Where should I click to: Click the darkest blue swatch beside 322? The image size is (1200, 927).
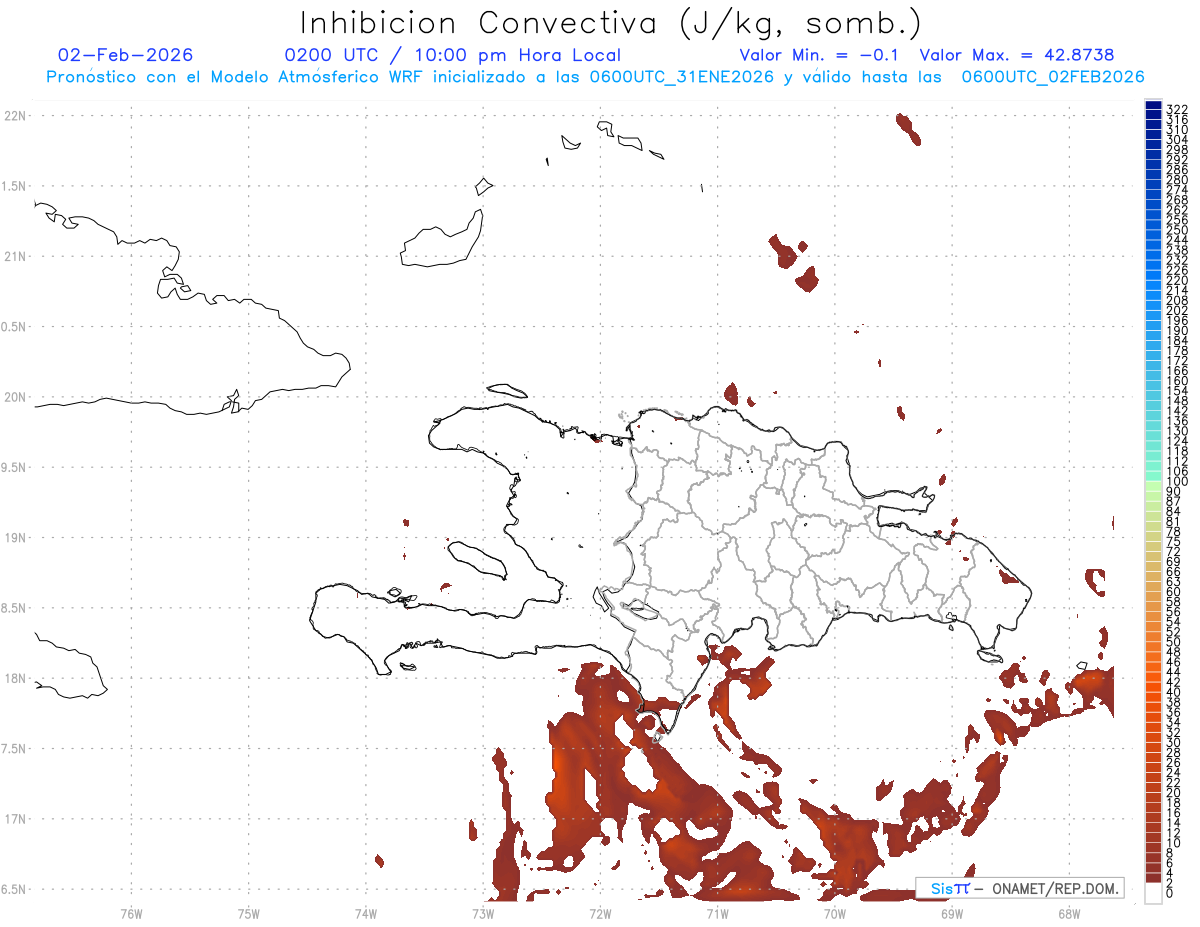pyautogui.click(x=1153, y=106)
